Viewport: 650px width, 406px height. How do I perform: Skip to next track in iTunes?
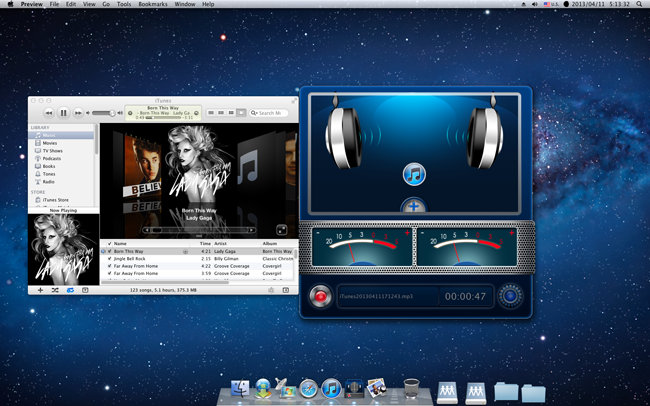coord(78,113)
